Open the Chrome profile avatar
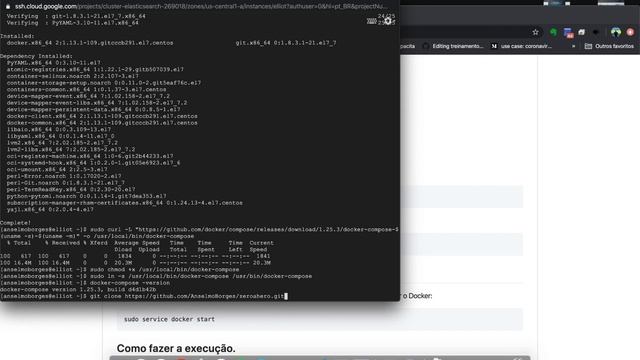Screen dimensions: 640x360 click(616, 32)
